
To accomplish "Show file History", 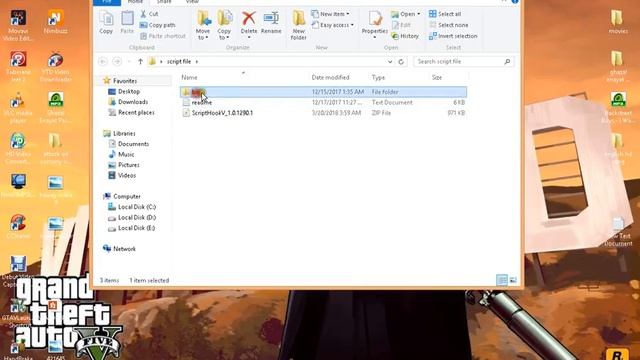I will 405,36.
